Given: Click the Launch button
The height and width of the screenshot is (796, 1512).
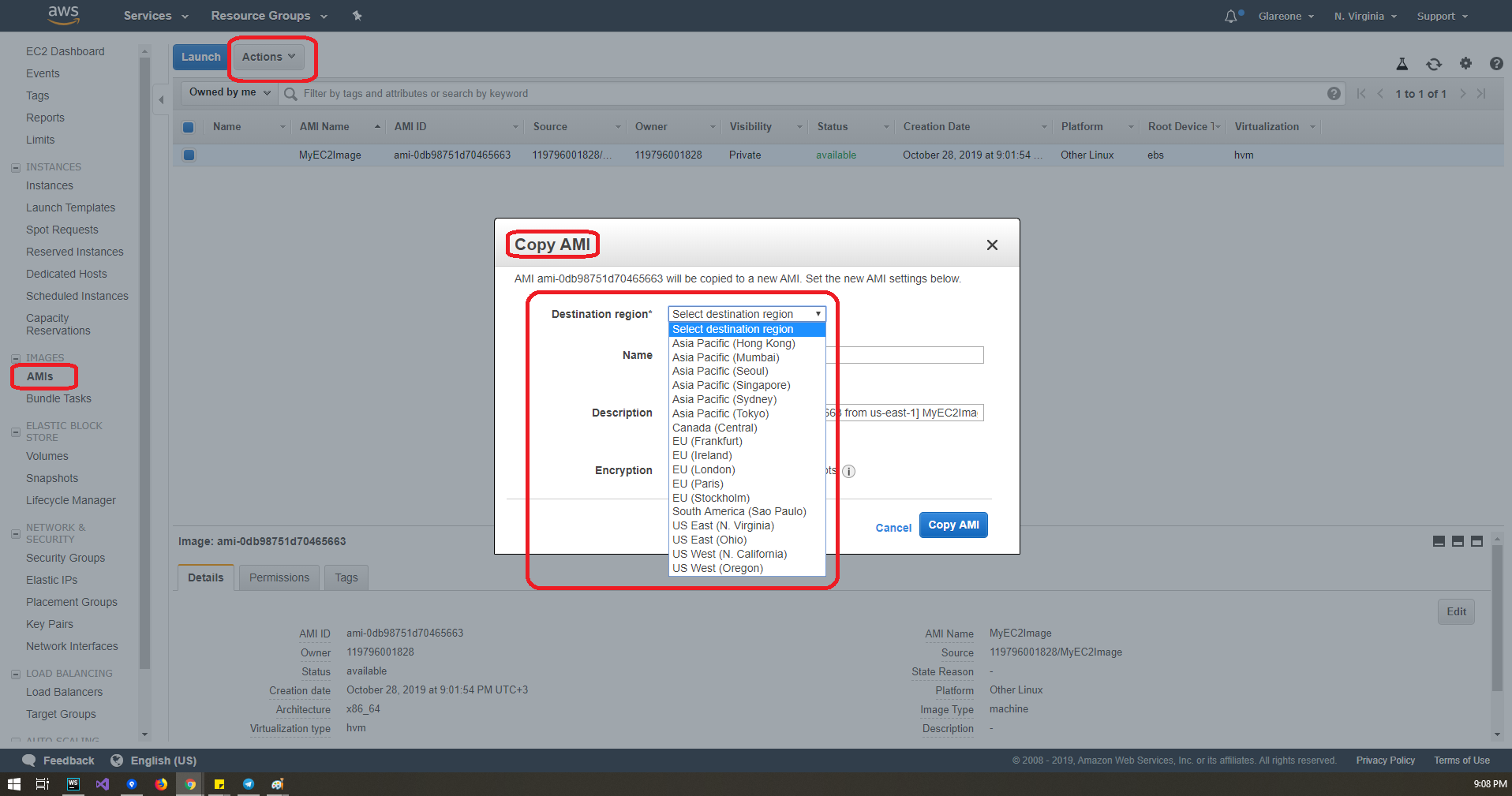Looking at the screenshot, I should [x=200, y=57].
